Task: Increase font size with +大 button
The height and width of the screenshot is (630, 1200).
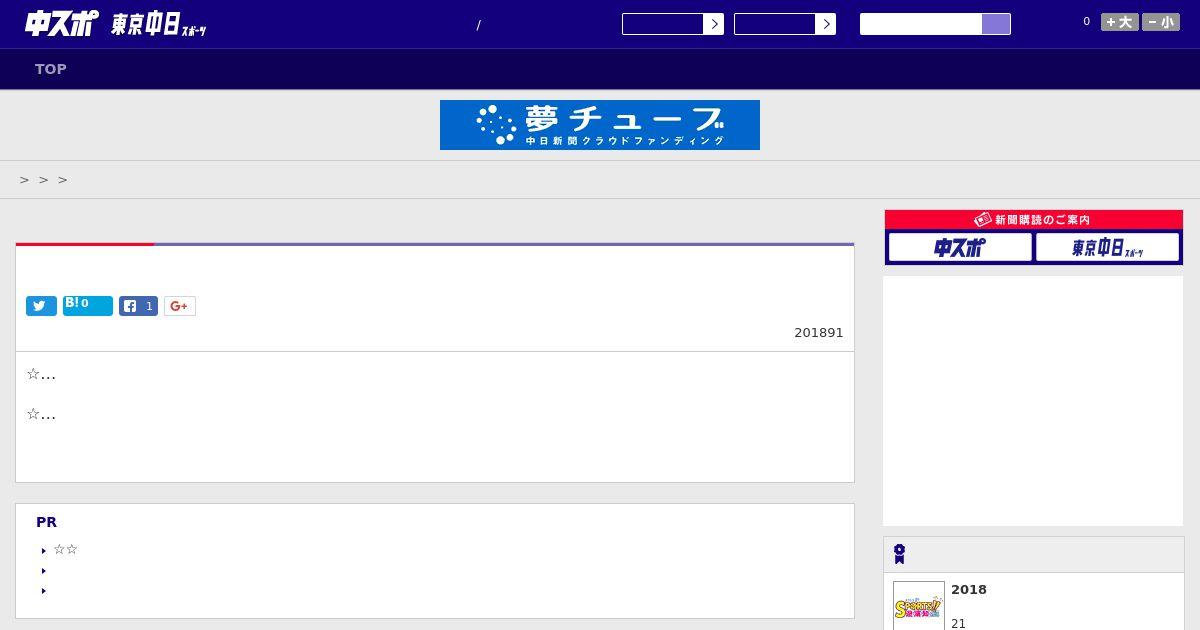Action: pos(1119,22)
